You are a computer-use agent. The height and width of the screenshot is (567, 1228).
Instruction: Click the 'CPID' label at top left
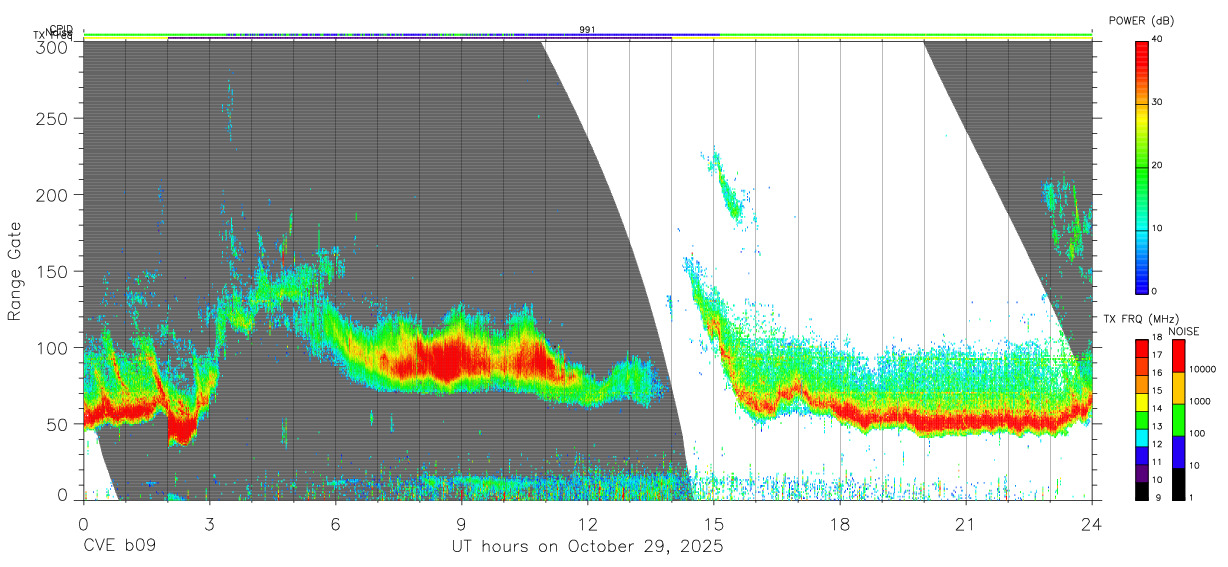[60, 29]
